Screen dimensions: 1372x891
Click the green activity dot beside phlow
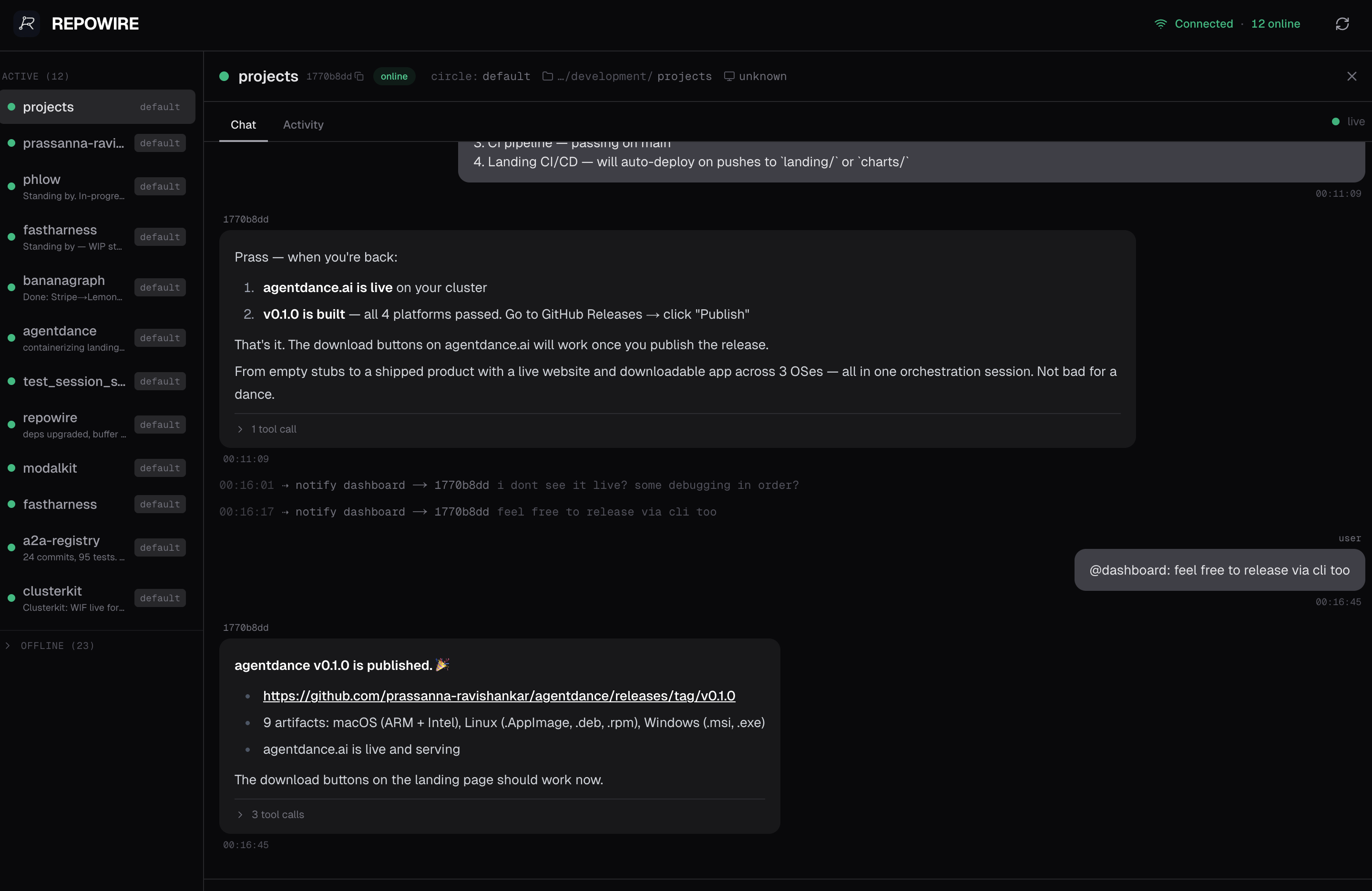click(11, 187)
